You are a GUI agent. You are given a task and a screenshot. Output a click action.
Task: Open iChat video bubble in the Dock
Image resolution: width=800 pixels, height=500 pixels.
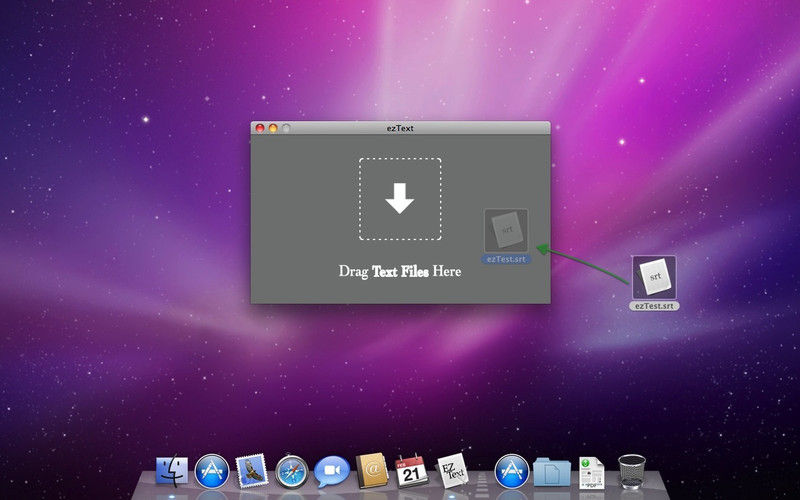pyautogui.click(x=332, y=471)
